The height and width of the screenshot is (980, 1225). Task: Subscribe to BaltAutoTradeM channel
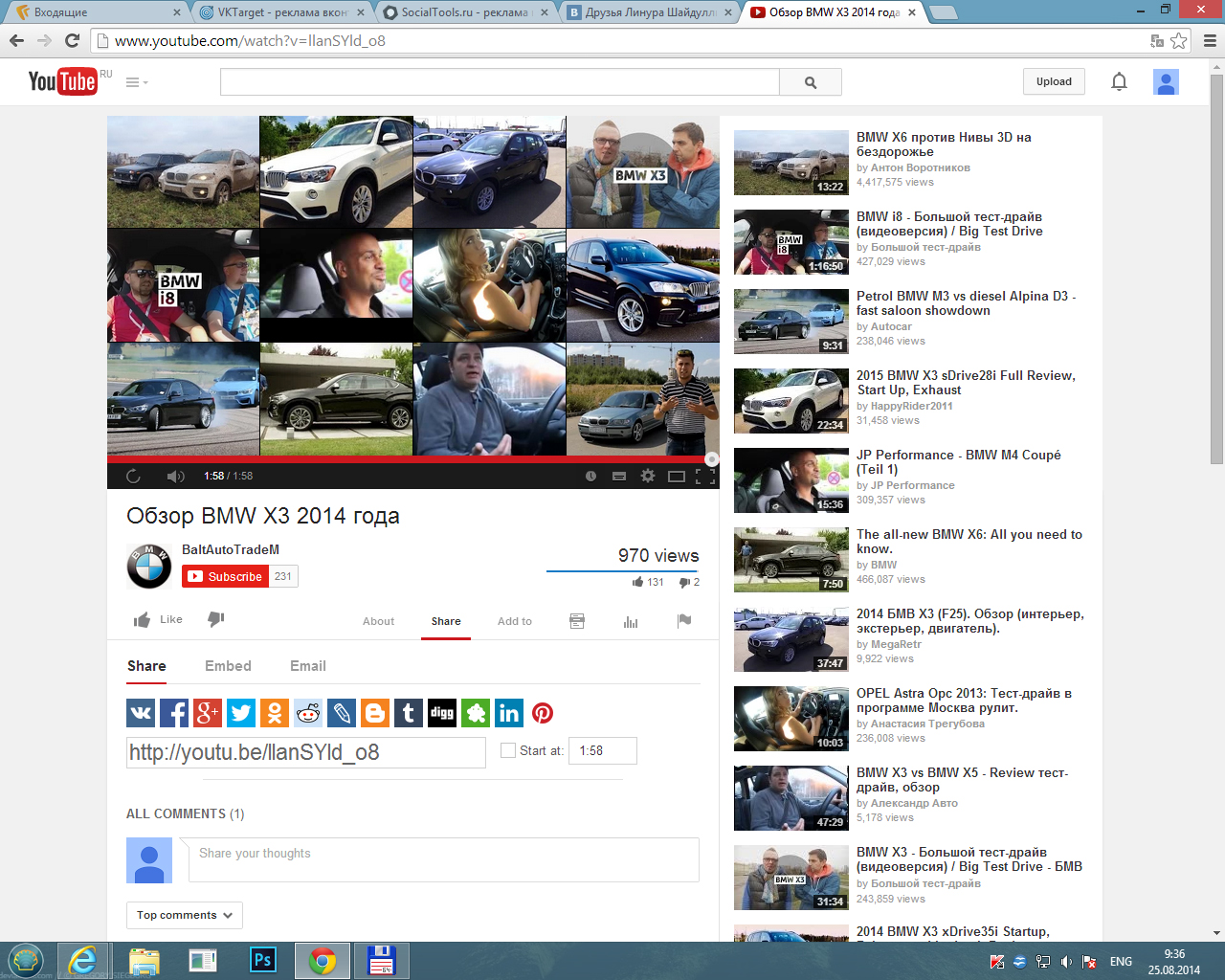click(x=226, y=576)
